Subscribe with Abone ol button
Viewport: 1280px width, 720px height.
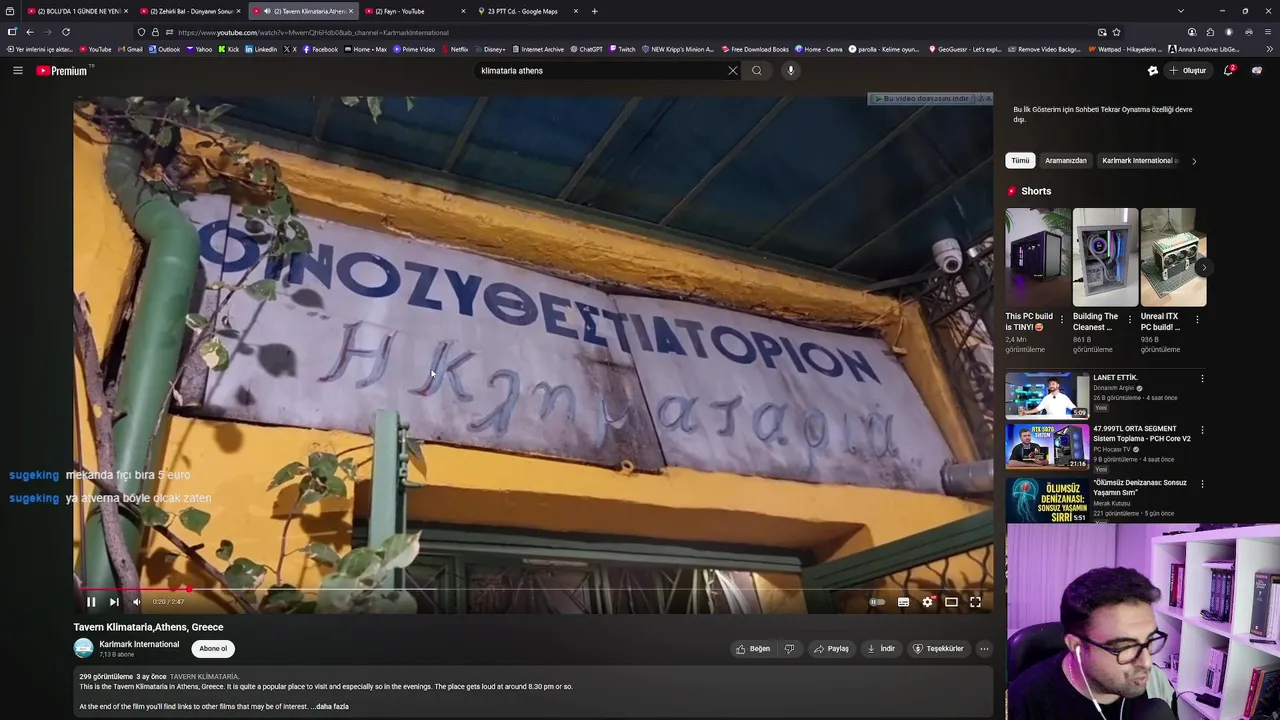click(213, 649)
